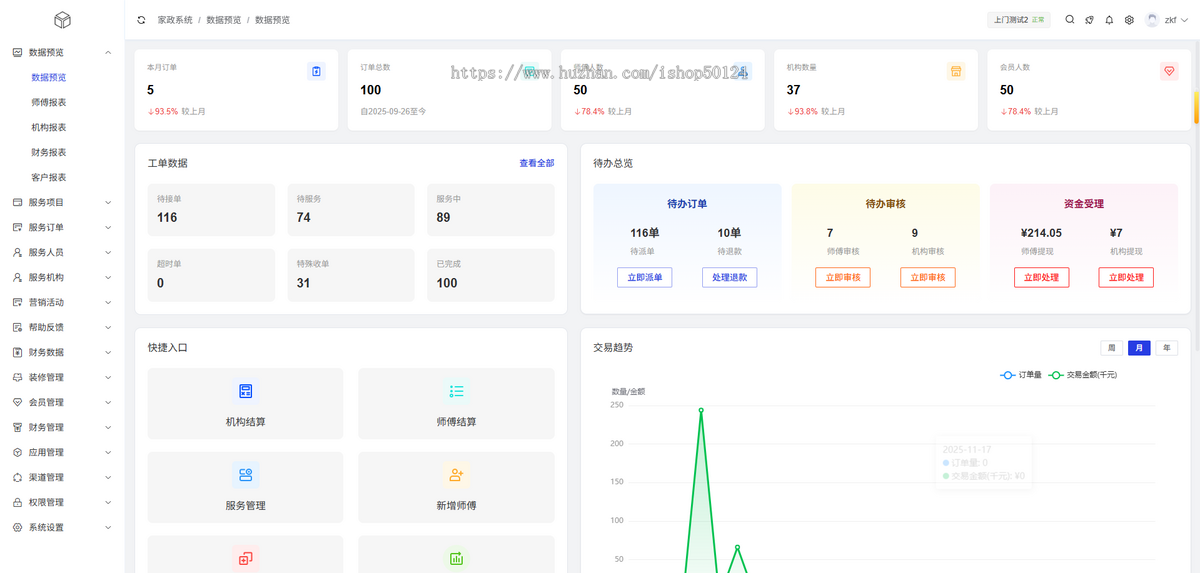Toggle the 订单量 legend marker
The image size is (1200, 573).
pos(1008,375)
